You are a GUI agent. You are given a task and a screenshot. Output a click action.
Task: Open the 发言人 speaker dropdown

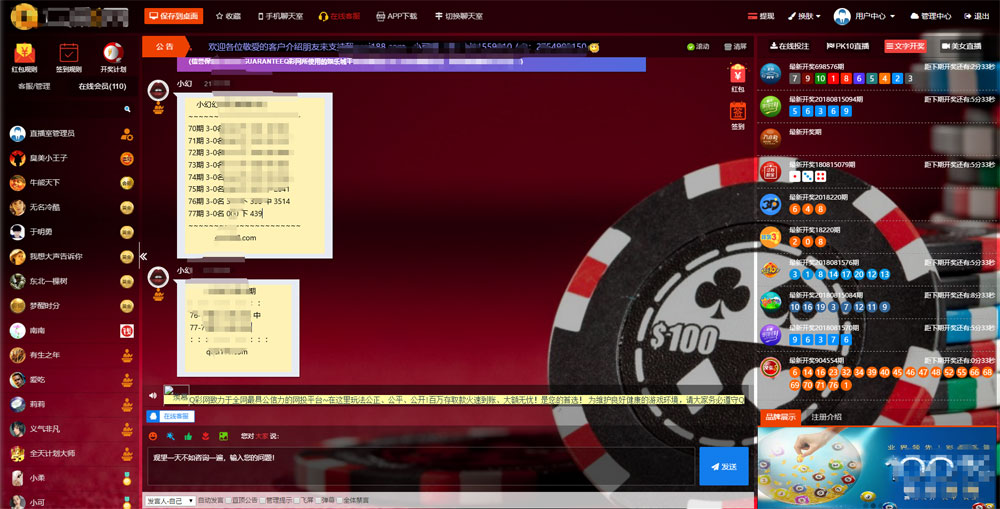166,500
